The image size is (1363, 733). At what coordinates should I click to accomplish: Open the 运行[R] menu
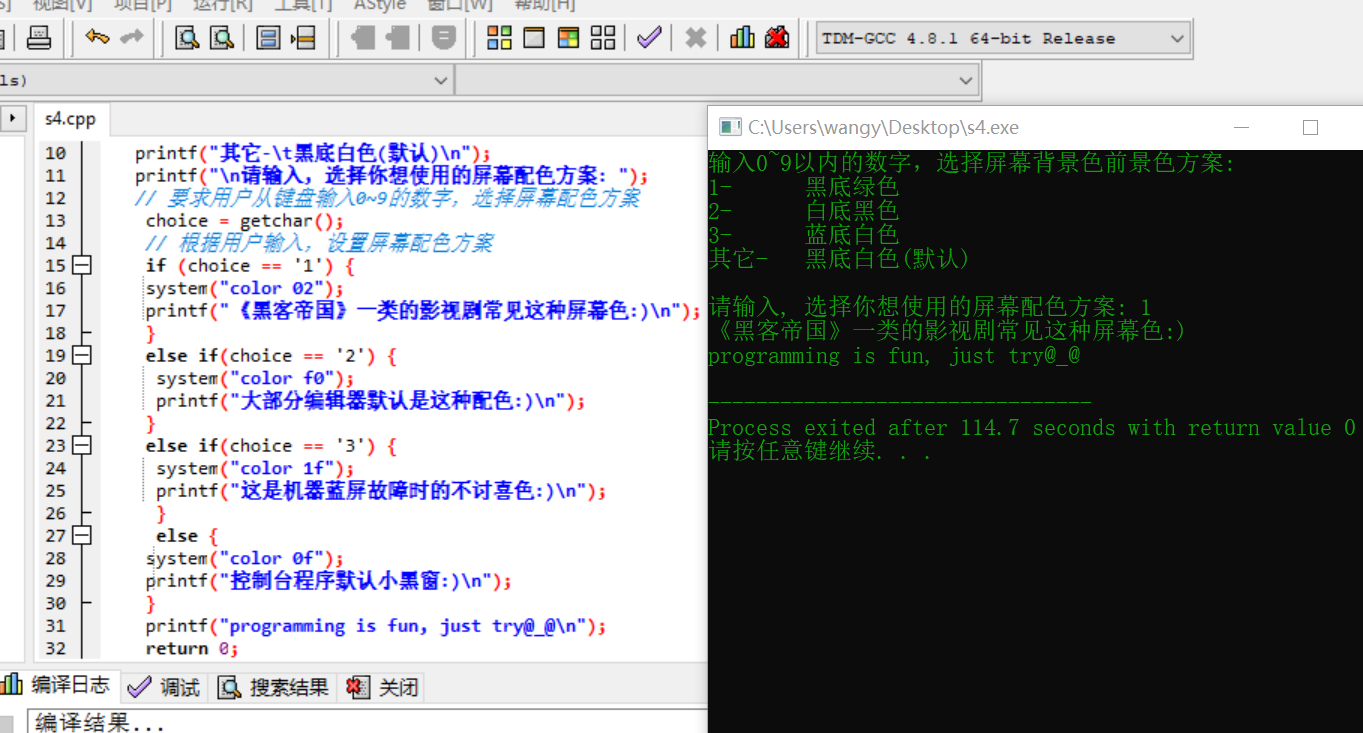(223, 5)
